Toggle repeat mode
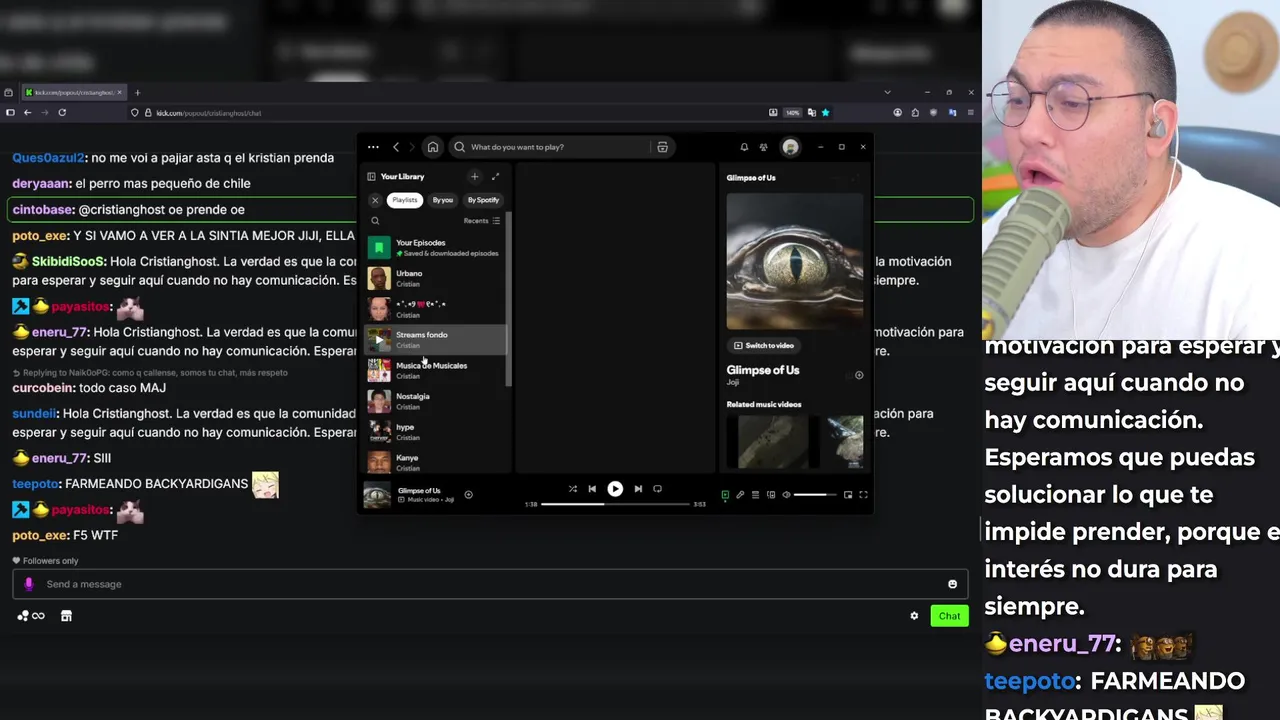Viewport: 1280px width, 720px height. click(657, 489)
